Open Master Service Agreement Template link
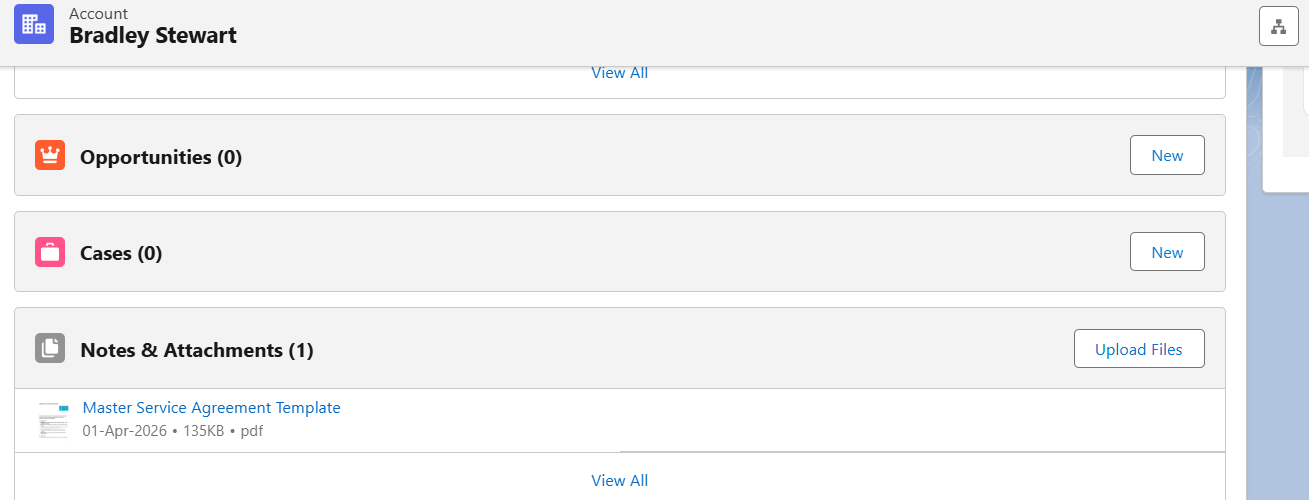Viewport: 1309px width, 500px height. 211,408
